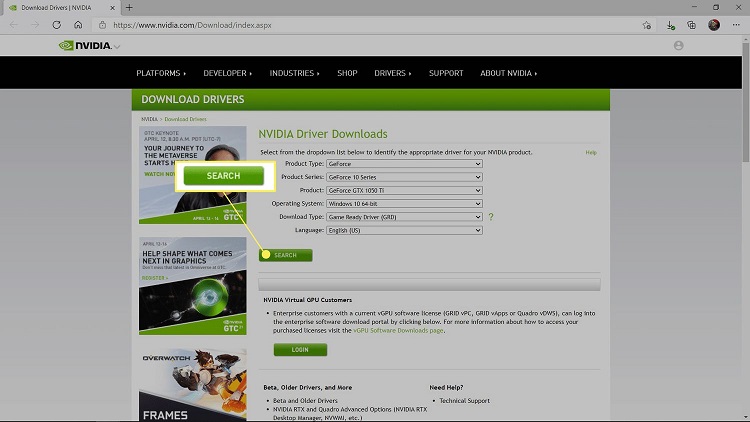Click the browser back arrow
Image resolution: width=750 pixels, height=422 pixels.
point(13,25)
